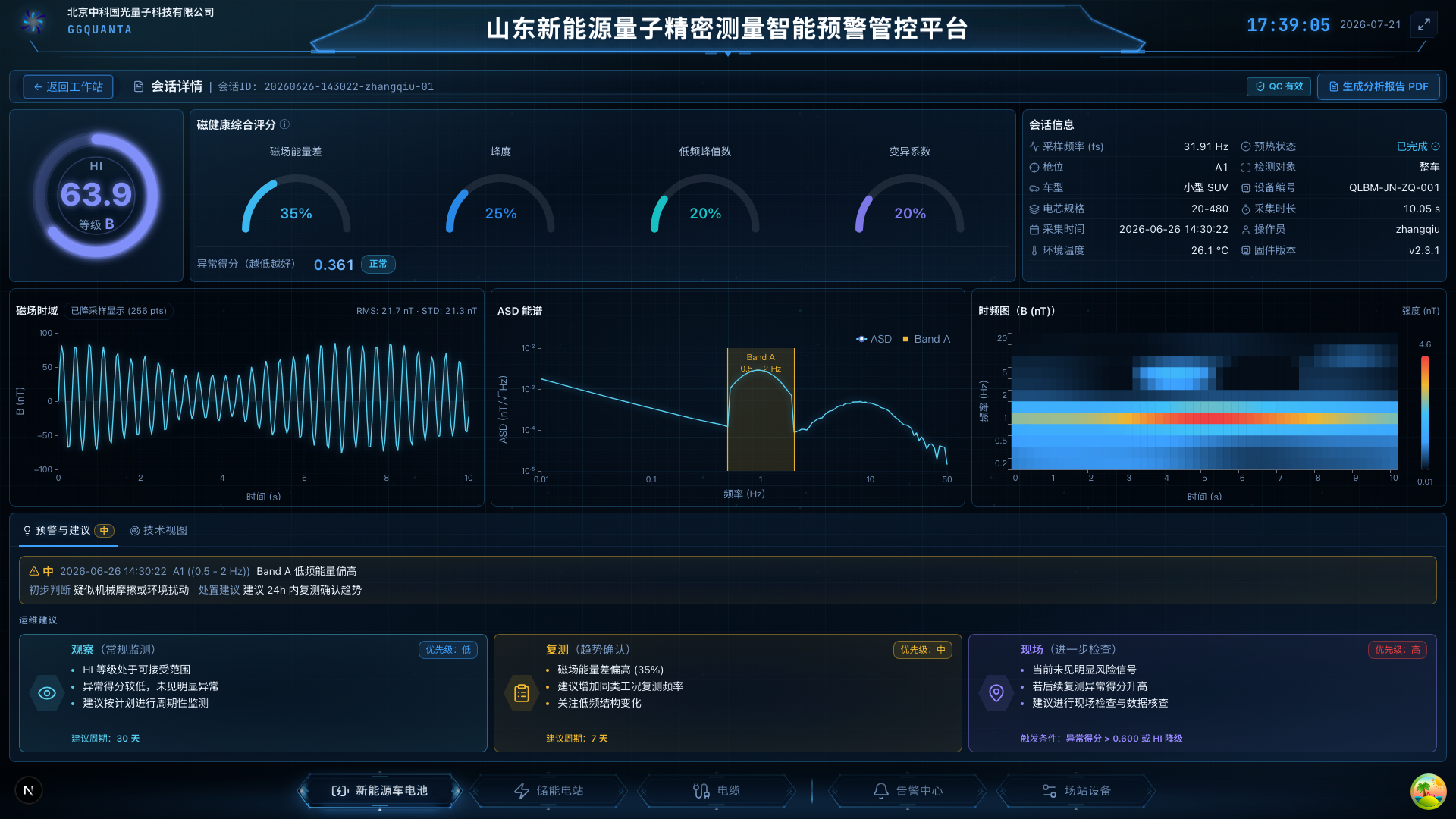Click the 采样频率 waveform icon
The width and height of the screenshot is (1456, 819).
1034,146
